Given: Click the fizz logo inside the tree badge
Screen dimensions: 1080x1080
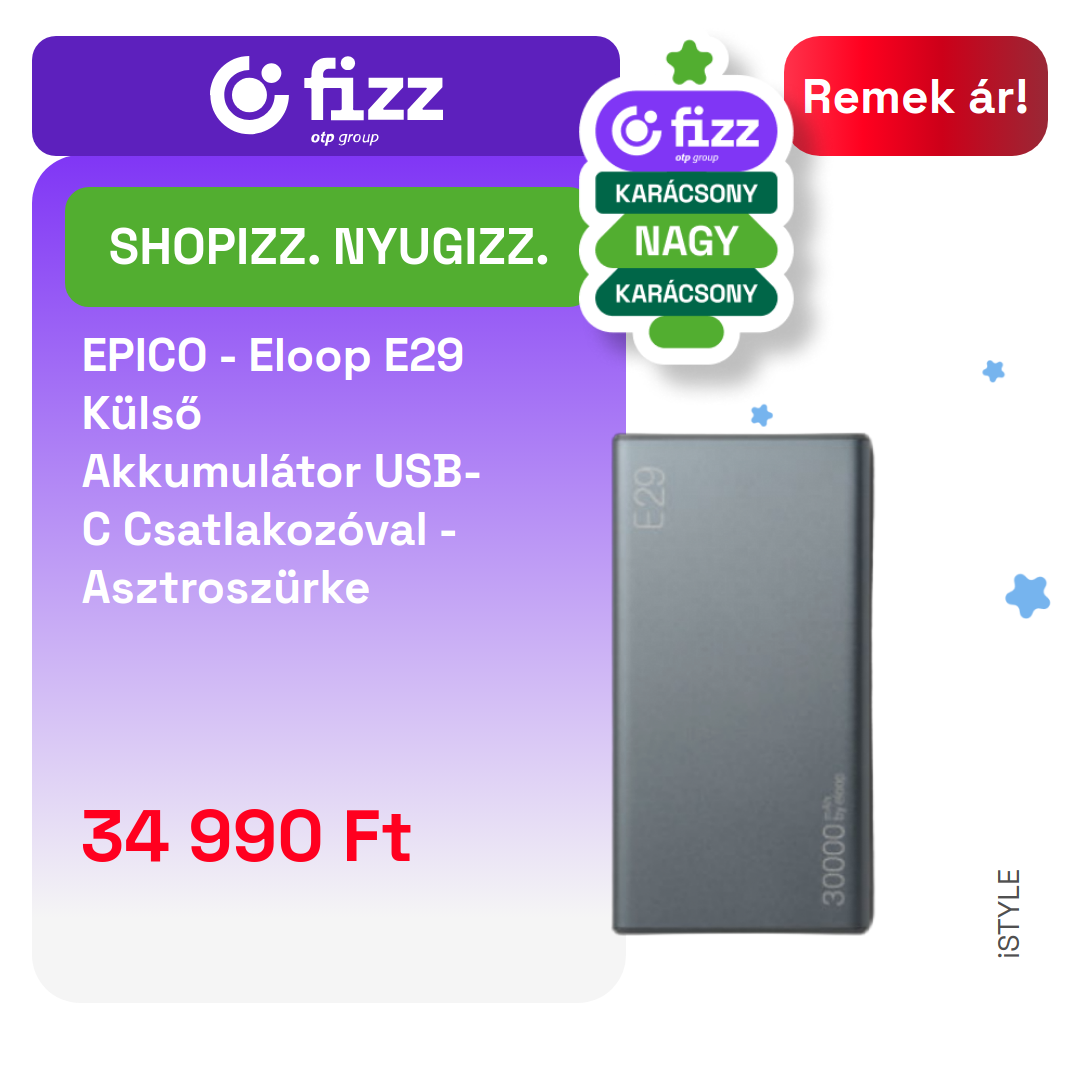Looking at the screenshot, I should point(686,131).
